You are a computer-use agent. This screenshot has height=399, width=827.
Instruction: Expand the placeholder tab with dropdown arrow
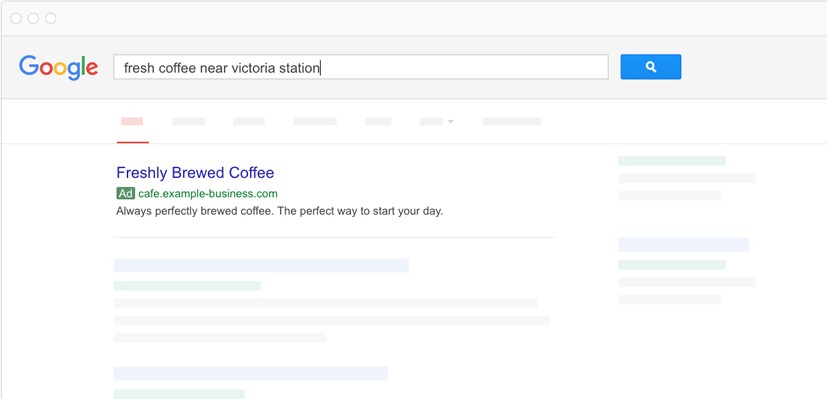click(437, 122)
